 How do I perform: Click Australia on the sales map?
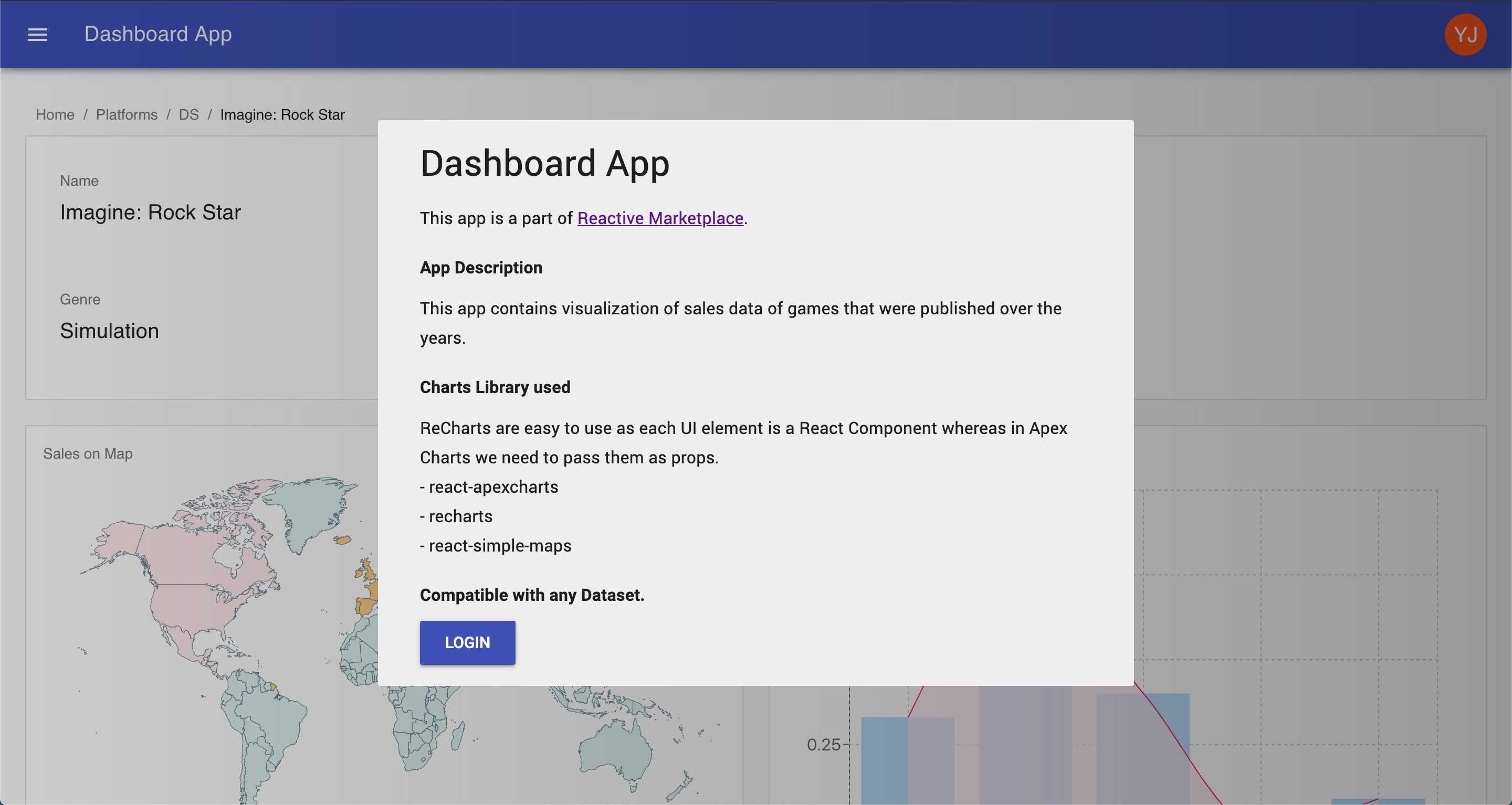[x=616, y=751]
